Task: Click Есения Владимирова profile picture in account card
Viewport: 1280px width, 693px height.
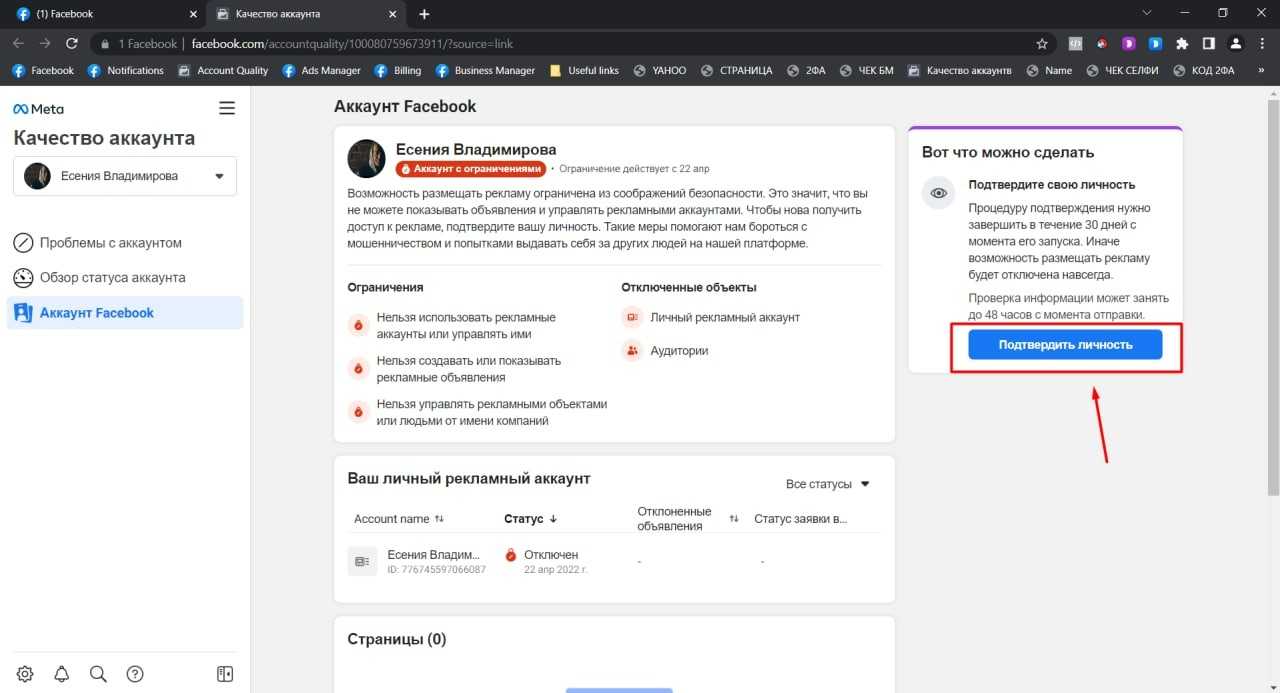Action: pyautogui.click(x=366, y=158)
